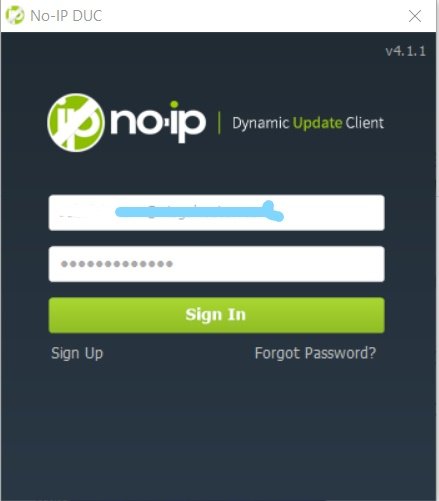Click the green vertical divider beside the logo
Viewport: 439px width, 501px height.
tap(219, 123)
